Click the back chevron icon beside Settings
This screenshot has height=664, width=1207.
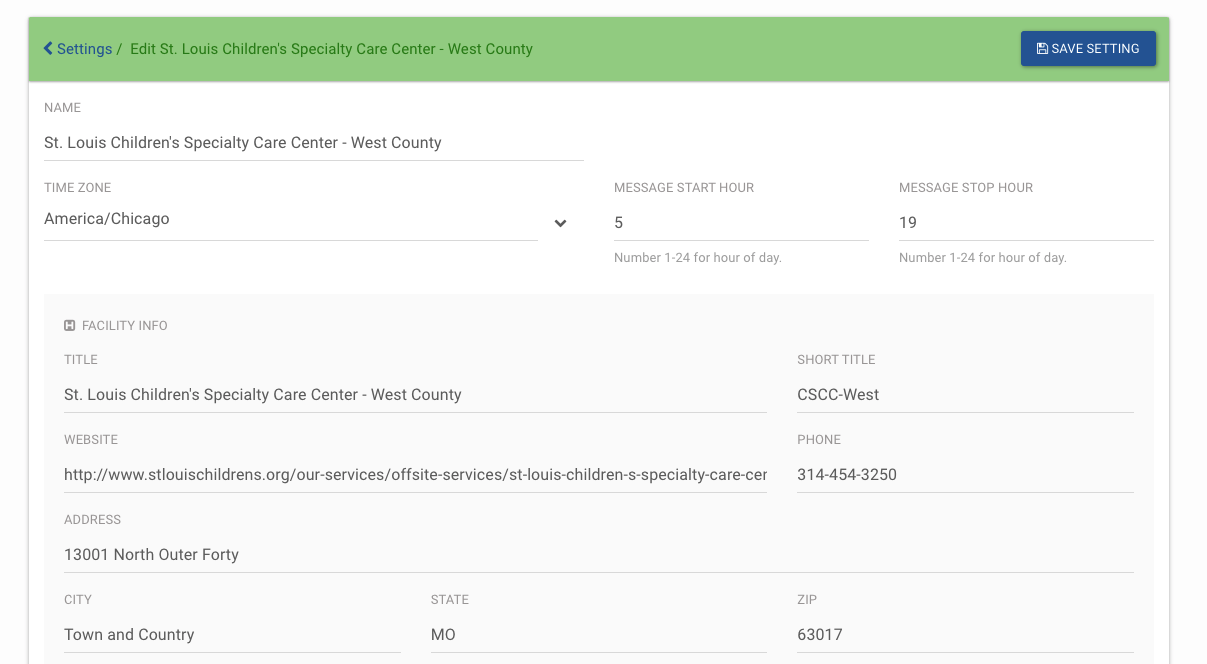tap(48, 49)
